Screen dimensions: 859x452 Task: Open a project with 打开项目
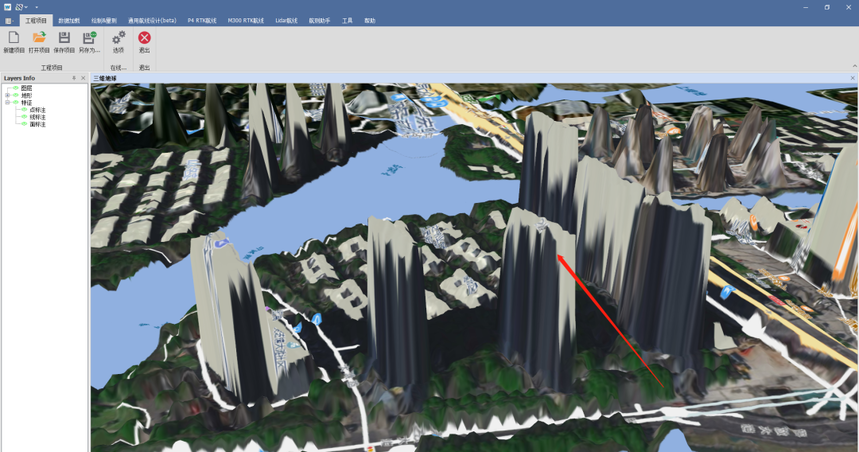pyautogui.click(x=39, y=38)
